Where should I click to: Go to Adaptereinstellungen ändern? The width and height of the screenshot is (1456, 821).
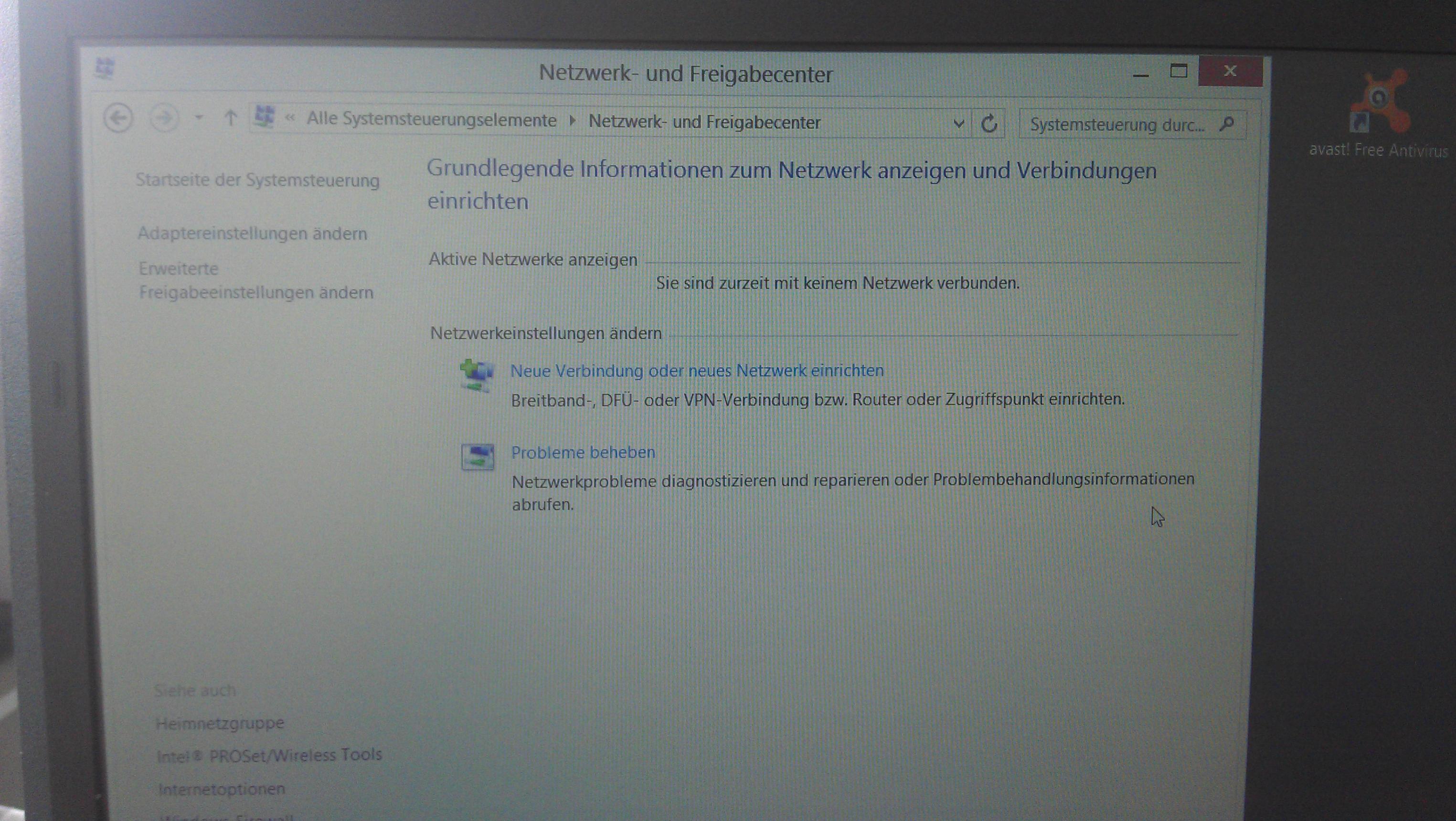pyautogui.click(x=252, y=233)
